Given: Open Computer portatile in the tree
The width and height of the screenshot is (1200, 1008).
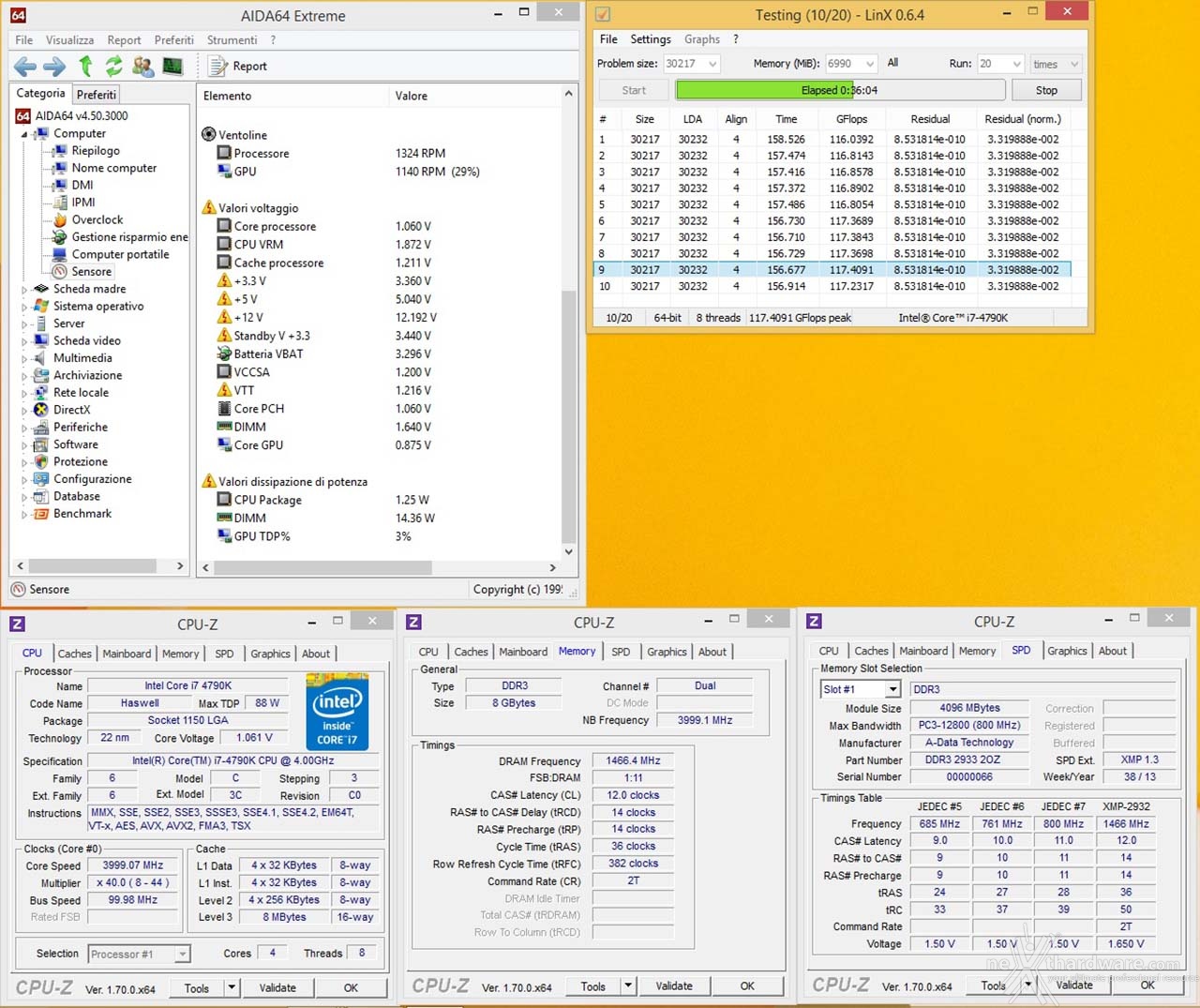Looking at the screenshot, I should click(x=120, y=254).
